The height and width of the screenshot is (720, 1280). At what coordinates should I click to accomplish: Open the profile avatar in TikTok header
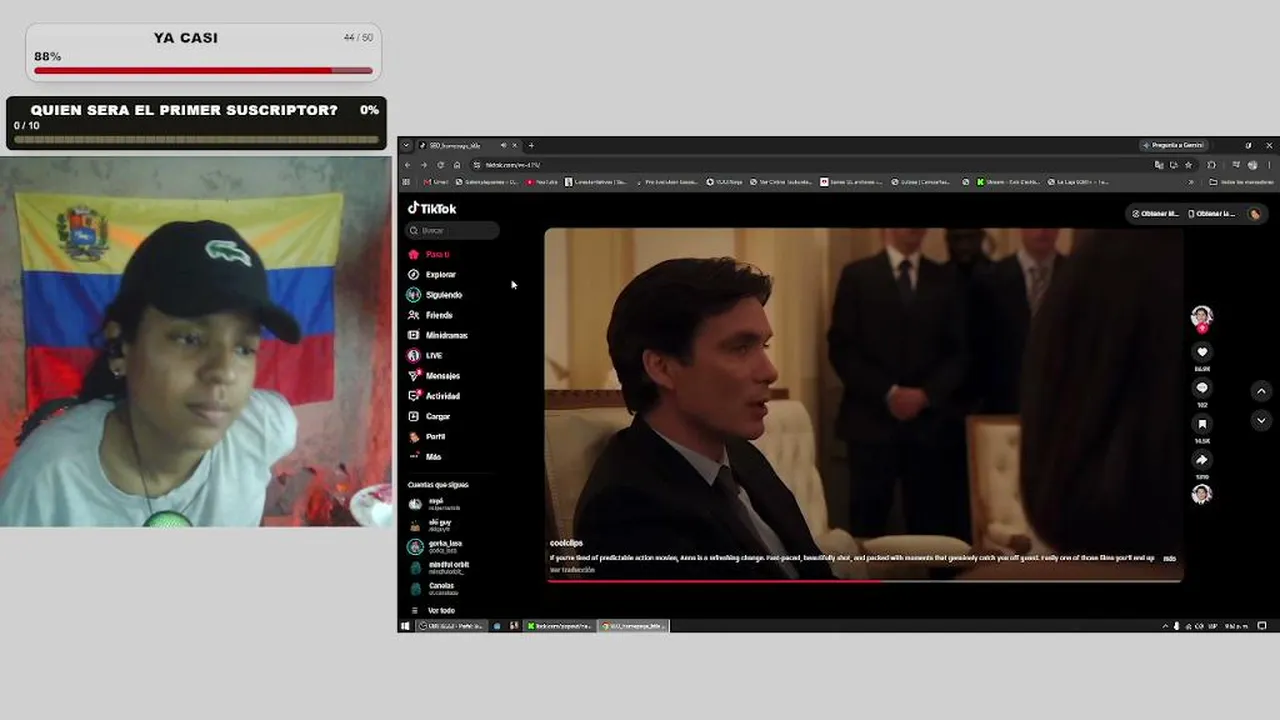[1255, 214]
